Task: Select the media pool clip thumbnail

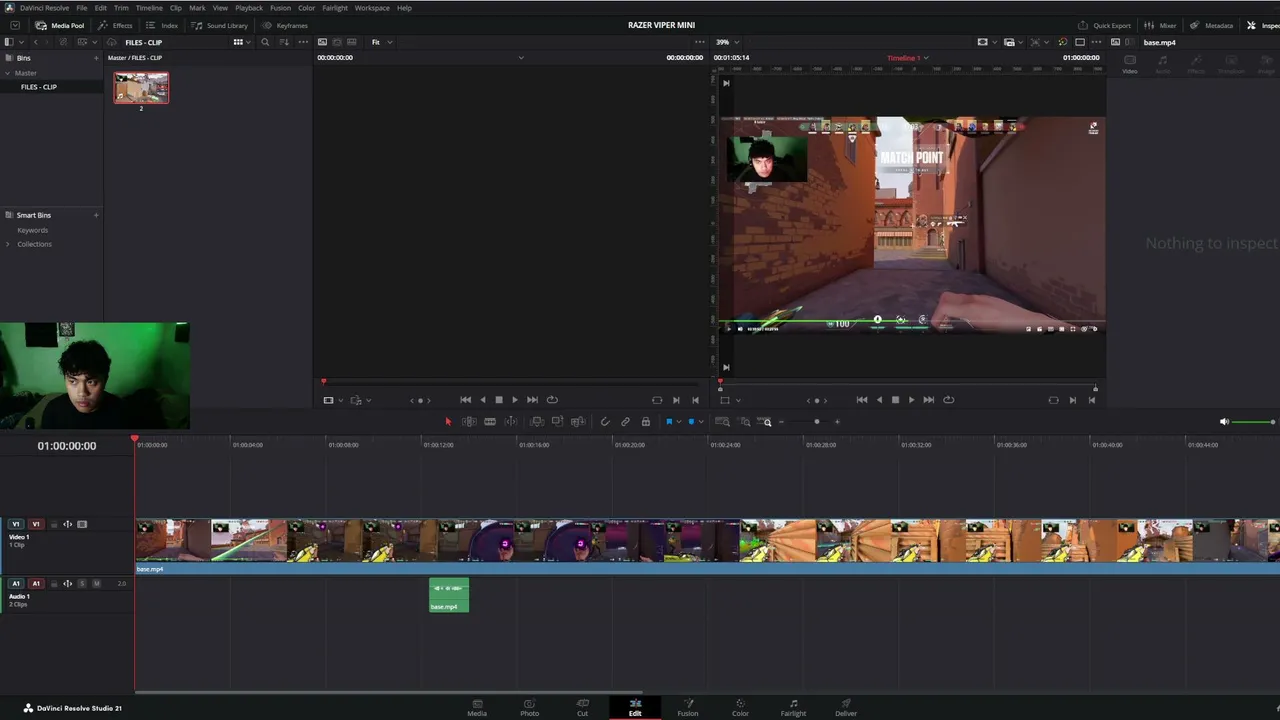Action: point(141,88)
